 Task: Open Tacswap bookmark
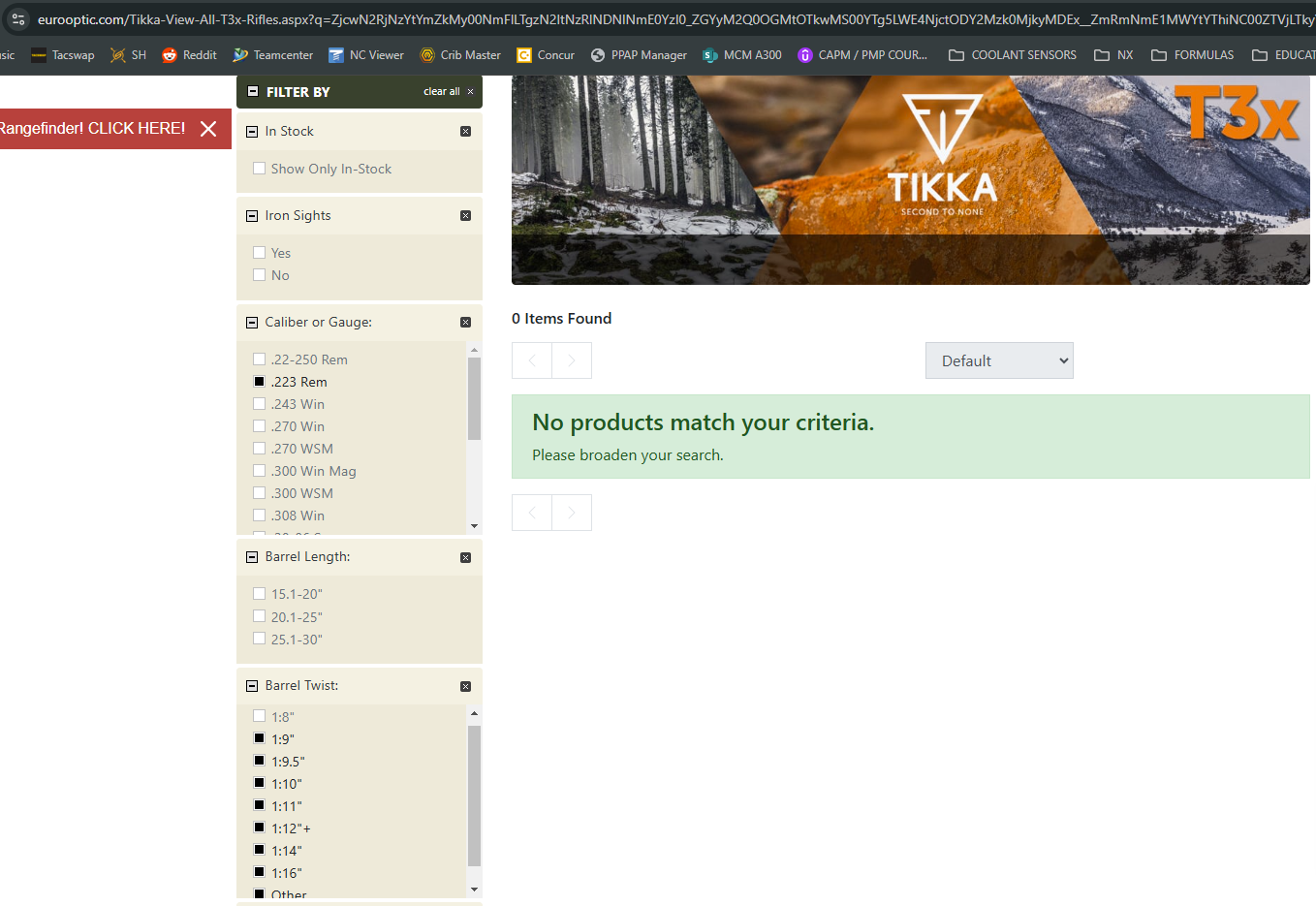[x=63, y=55]
